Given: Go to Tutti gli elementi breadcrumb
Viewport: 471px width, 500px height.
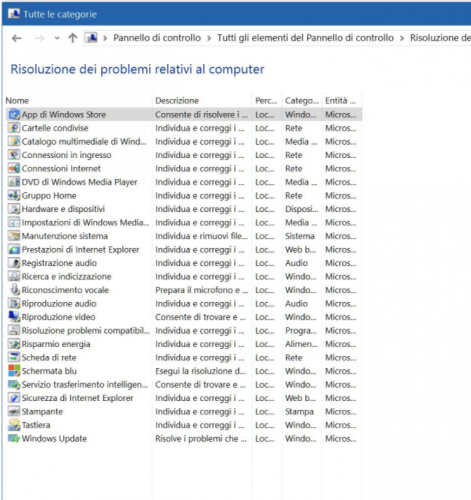Looking at the screenshot, I should point(305,38).
